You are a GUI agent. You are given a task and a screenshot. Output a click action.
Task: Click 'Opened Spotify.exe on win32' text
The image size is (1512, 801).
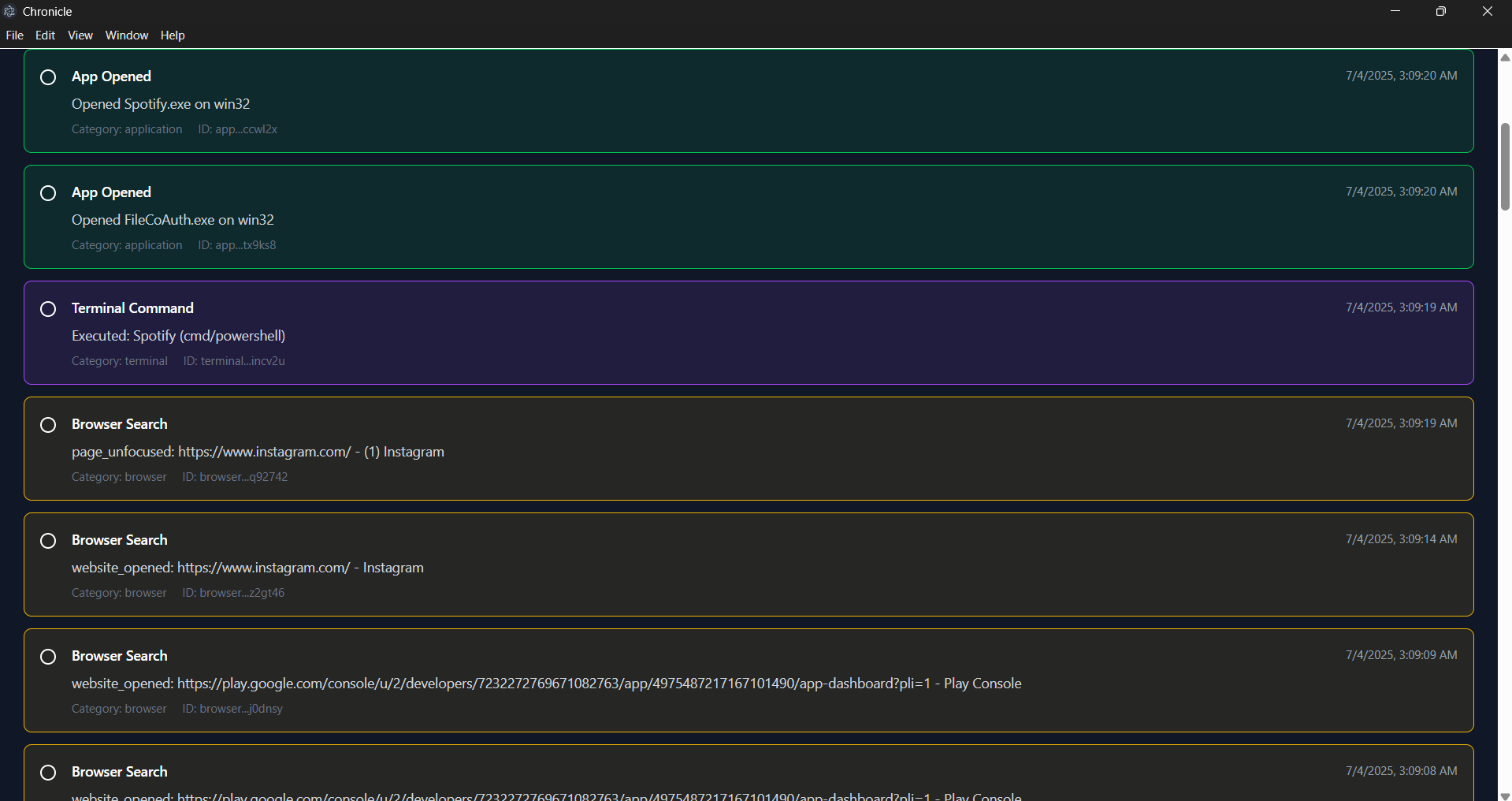coord(161,104)
